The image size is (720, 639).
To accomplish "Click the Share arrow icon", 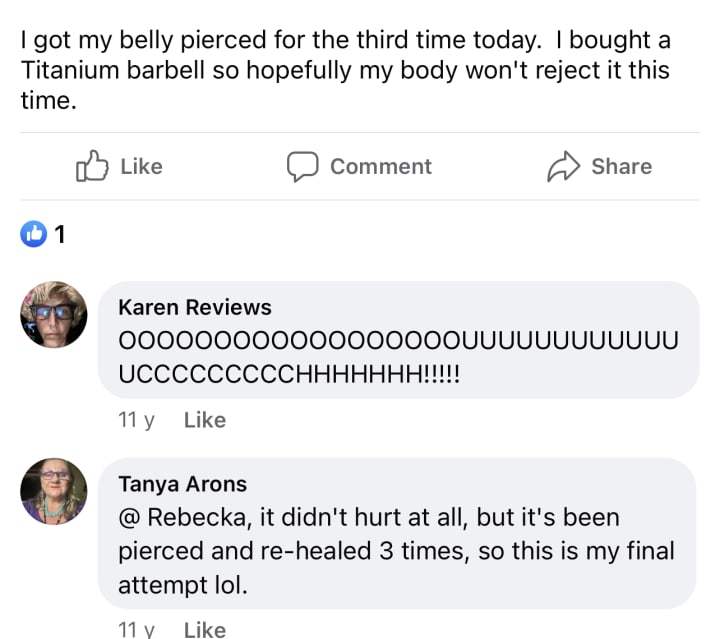I will pyautogui.click(x=564, y=166).
